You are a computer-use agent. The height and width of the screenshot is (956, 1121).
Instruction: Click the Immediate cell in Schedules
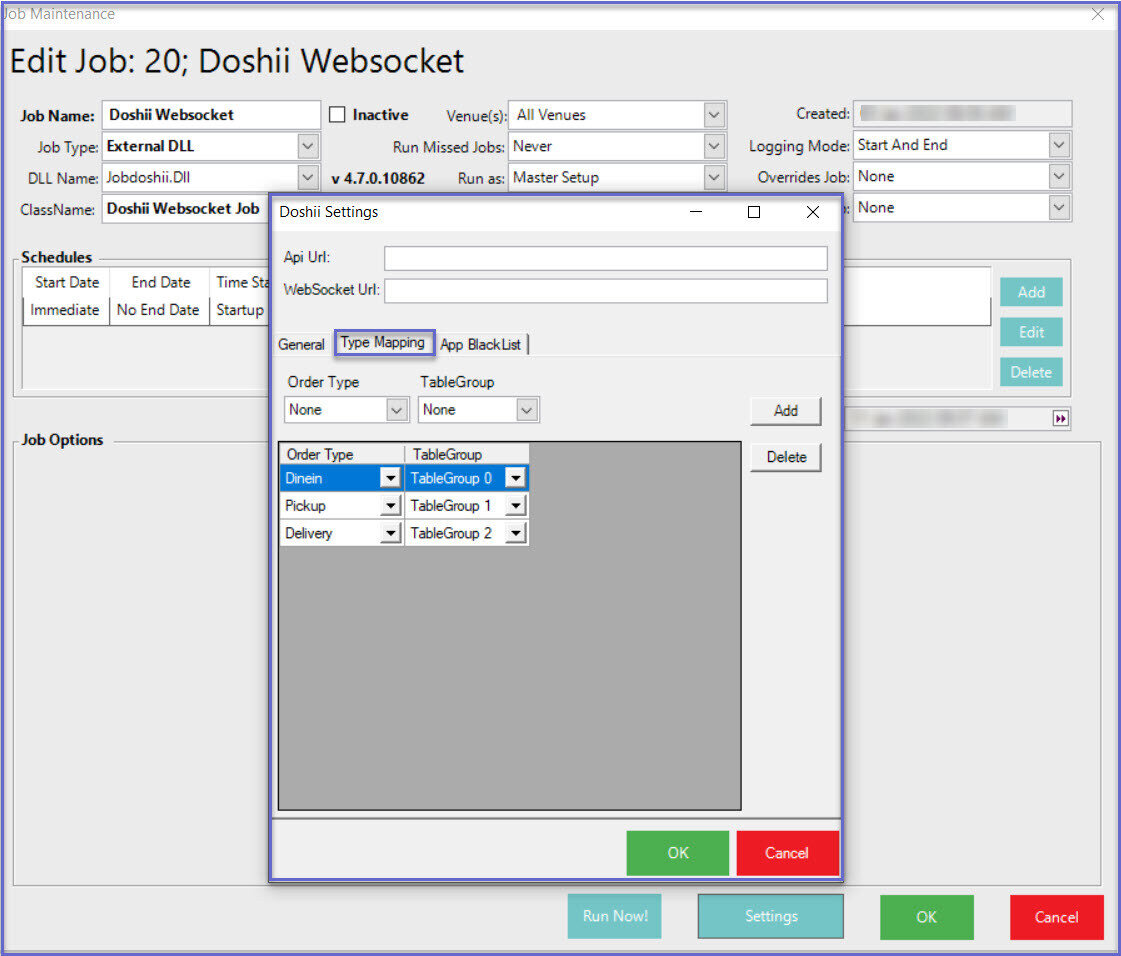click(x=66, y=310)
